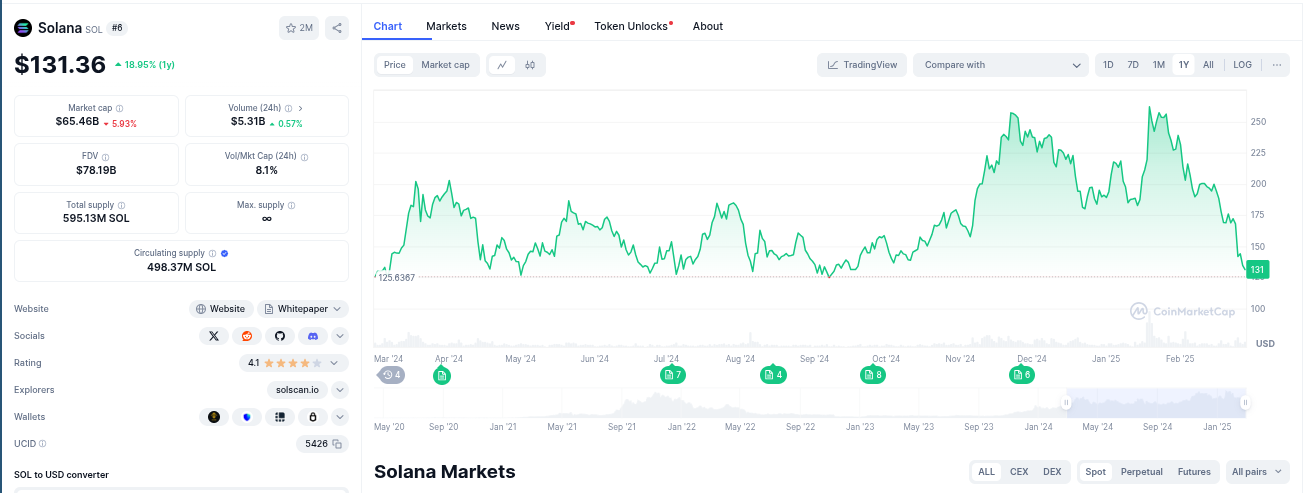Viewport: 1303px width, 493px height.
Task: Filter markets by Perpetual
Action: (1142, 472)
